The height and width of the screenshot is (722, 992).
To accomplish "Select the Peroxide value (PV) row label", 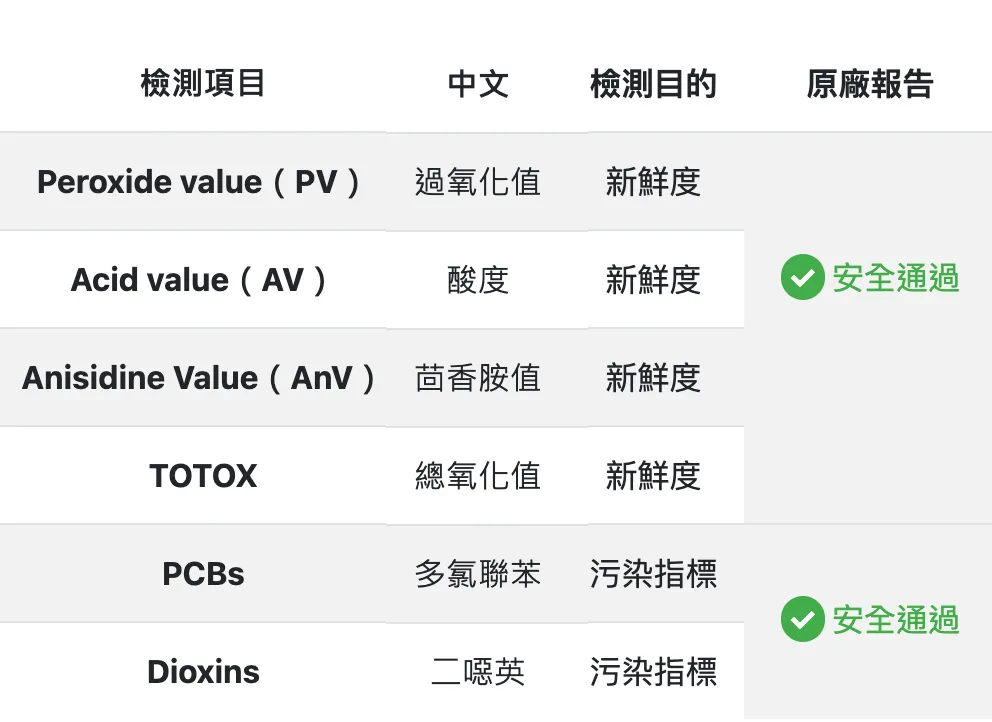I will [x=201, y=182].
